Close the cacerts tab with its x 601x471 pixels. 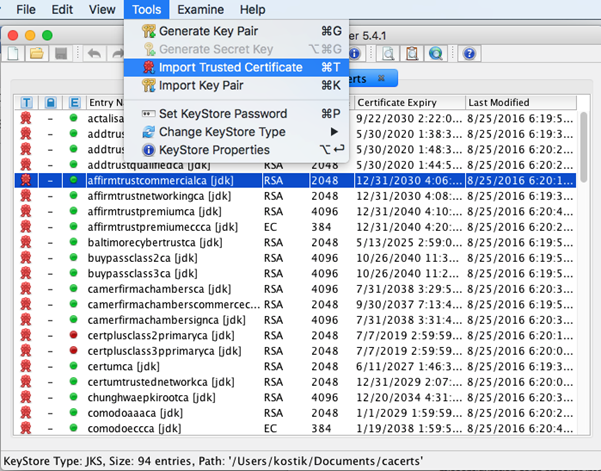click(x=381, y=78)
